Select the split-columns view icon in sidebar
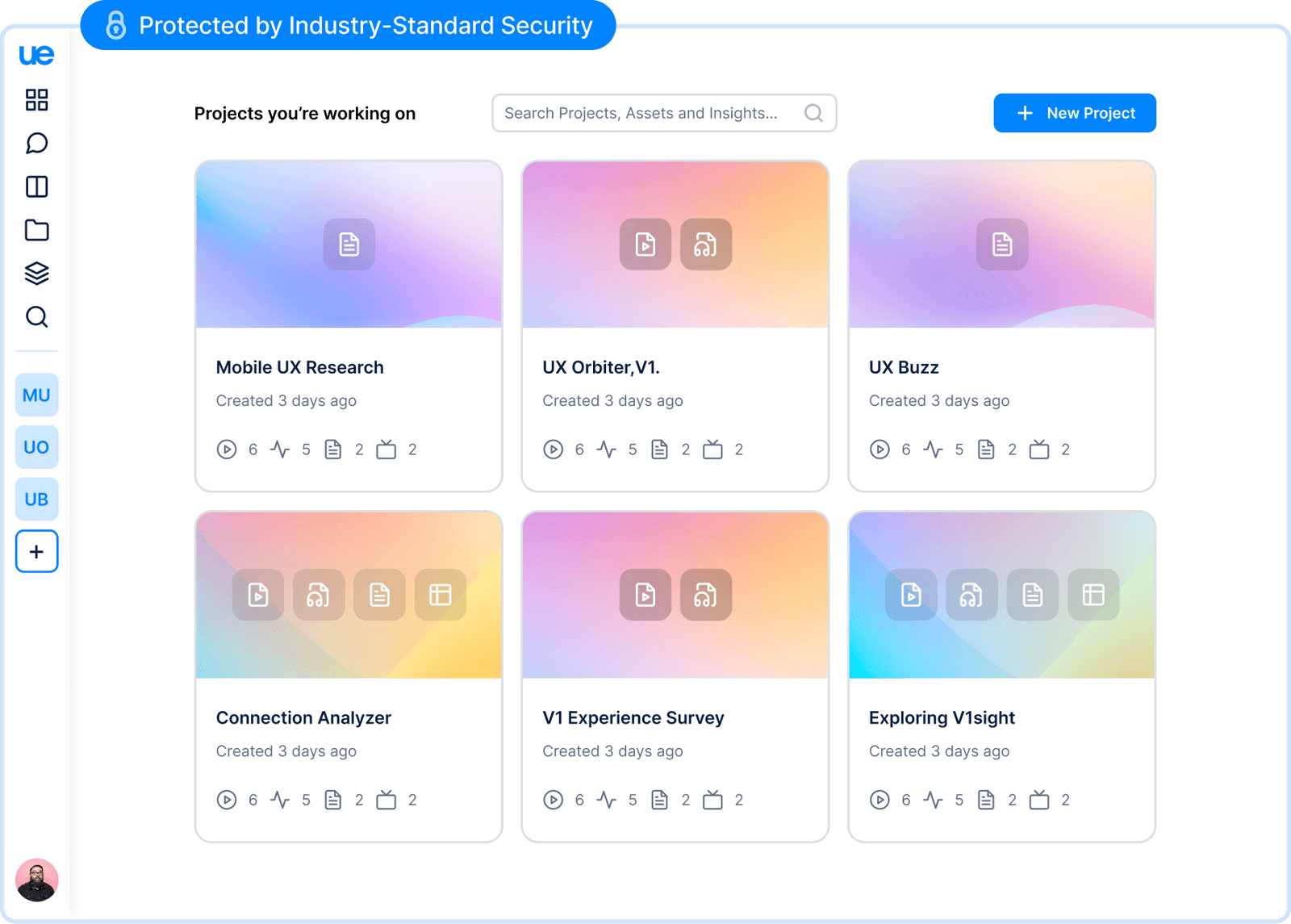This screenshot has width=1291, height=924. [36, 186]
